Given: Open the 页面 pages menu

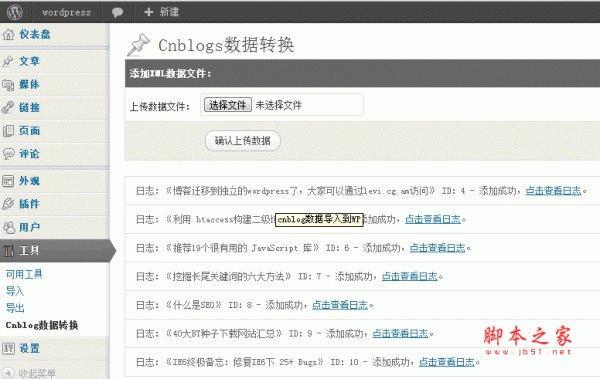Looking at the screenshot, I should coord(29,131).
